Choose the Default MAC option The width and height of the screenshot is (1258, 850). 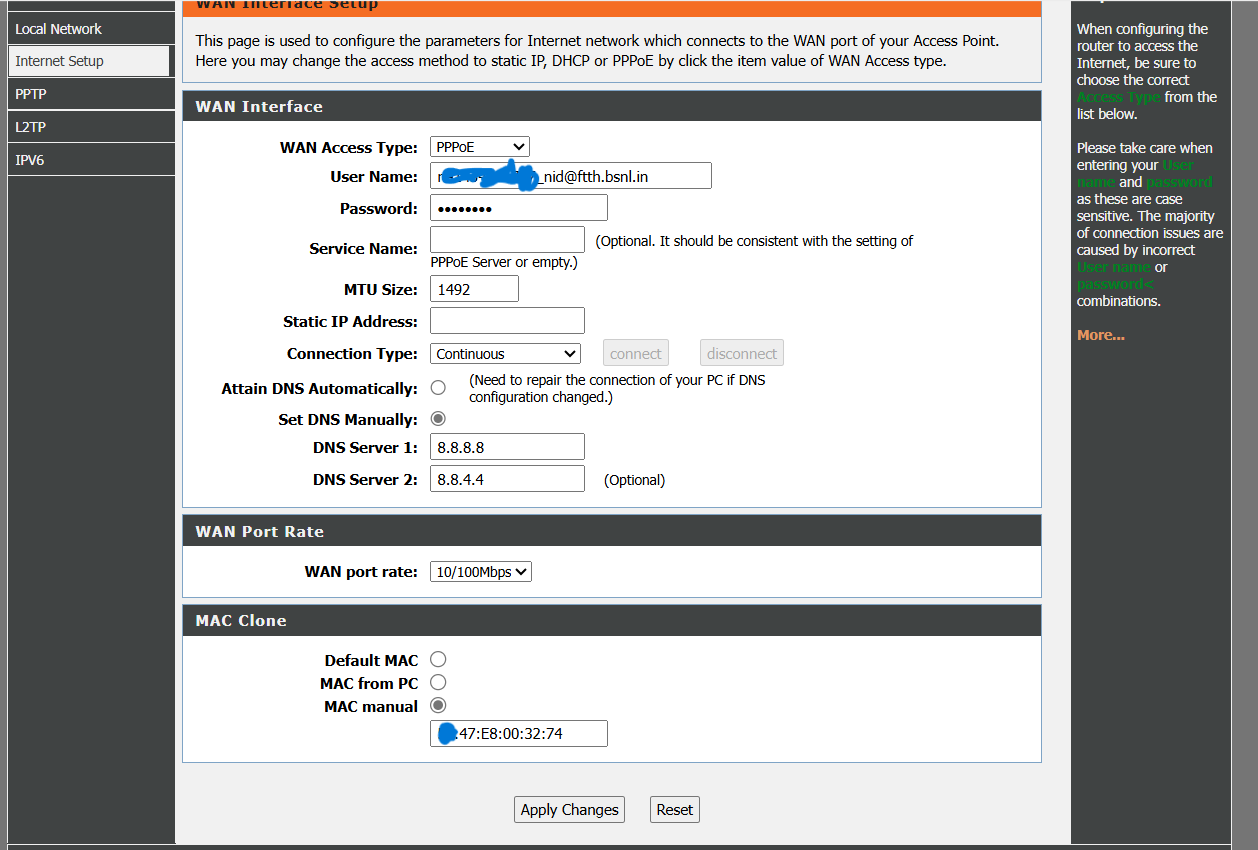pyautogui.click(x=438, y=659)
